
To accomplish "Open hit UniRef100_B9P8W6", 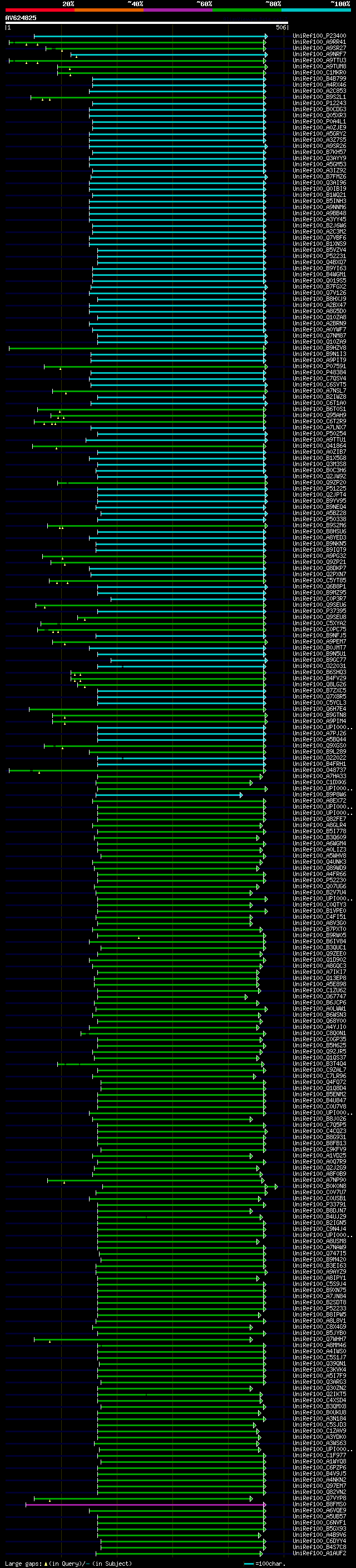I will pos(319,795).
